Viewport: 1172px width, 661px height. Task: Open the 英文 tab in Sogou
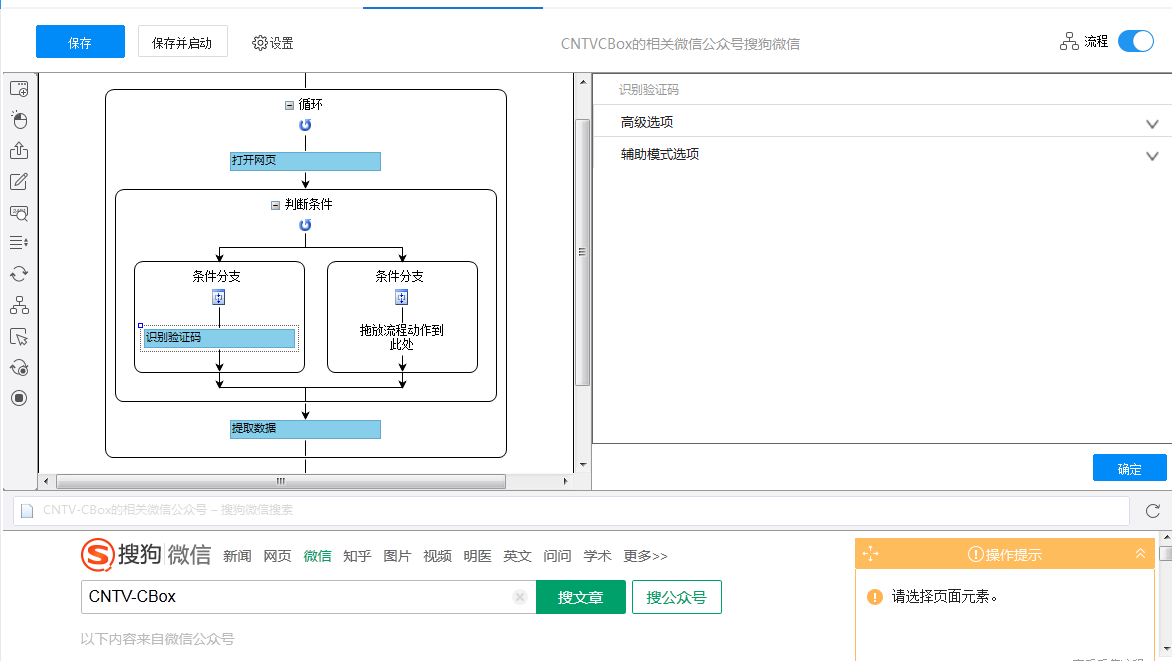pos(517,556)
